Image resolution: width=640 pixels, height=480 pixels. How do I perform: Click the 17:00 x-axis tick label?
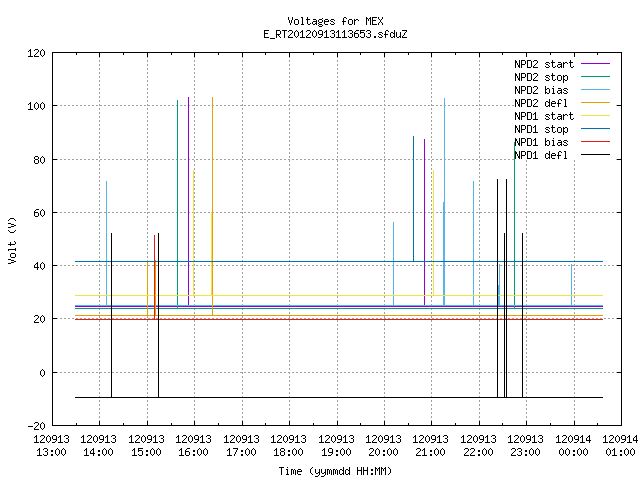(241, 446)
